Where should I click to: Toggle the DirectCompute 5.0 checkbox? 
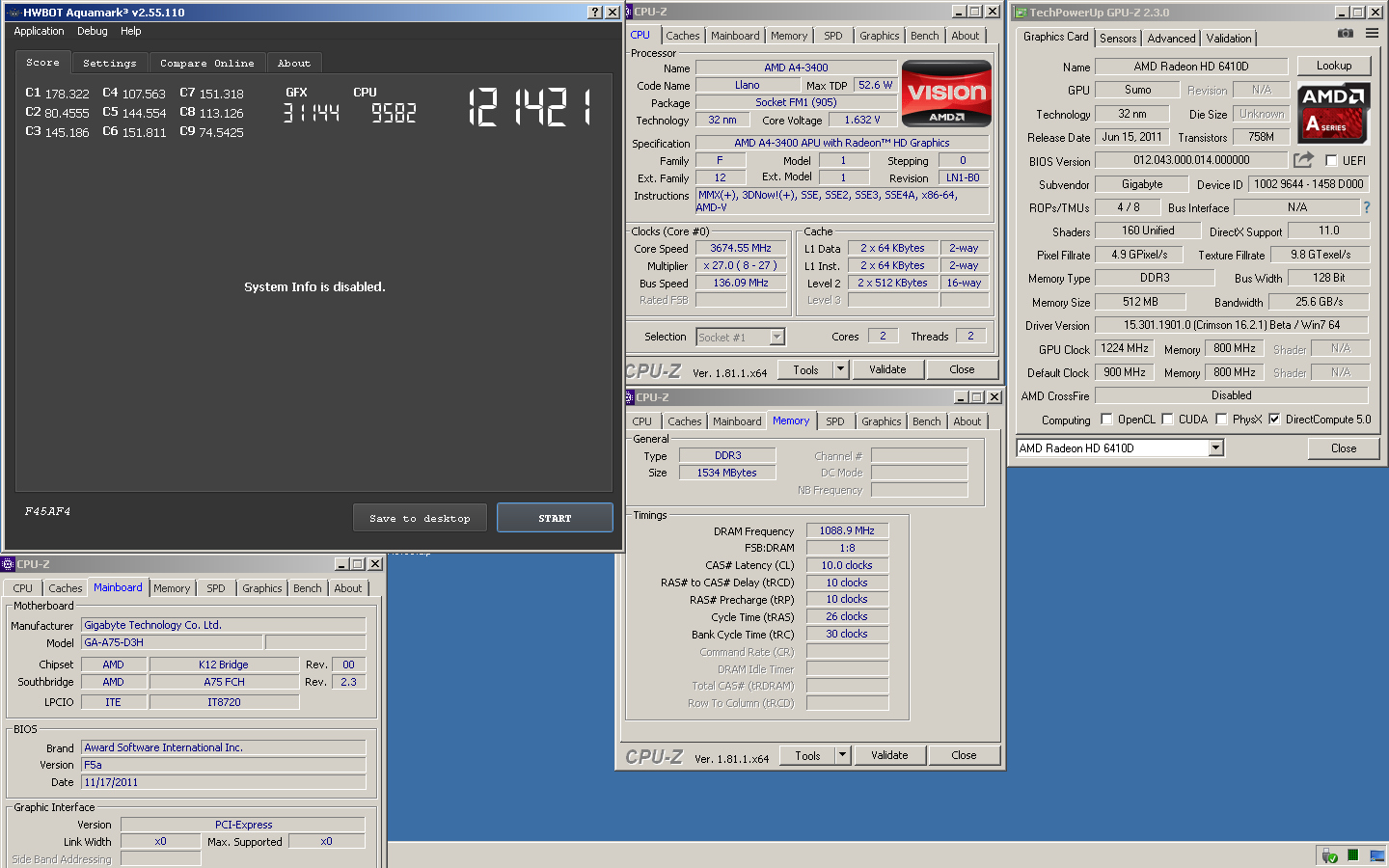click(1274, 420)
